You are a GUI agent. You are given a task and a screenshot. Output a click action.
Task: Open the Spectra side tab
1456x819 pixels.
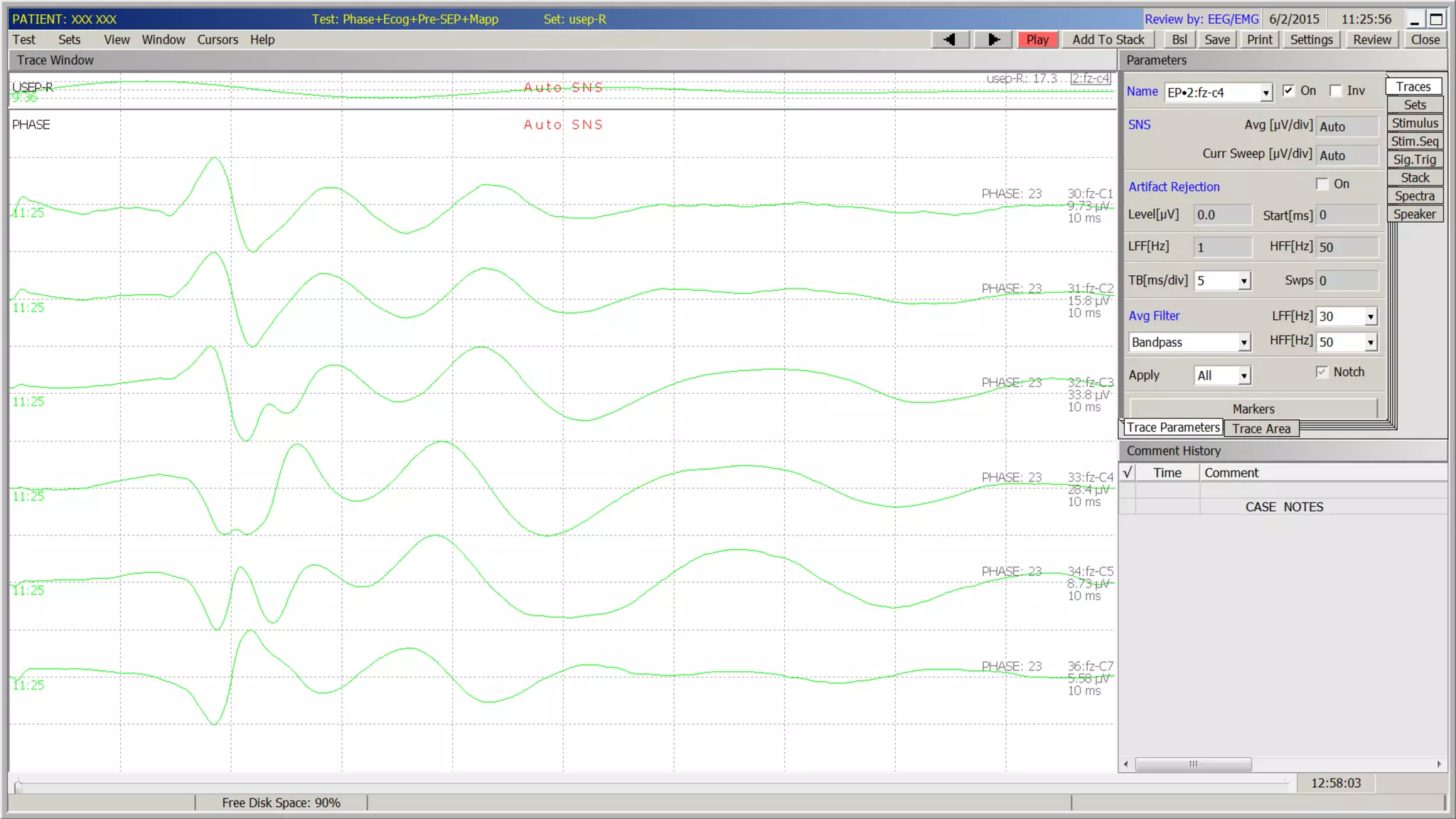coord(1414,196)
